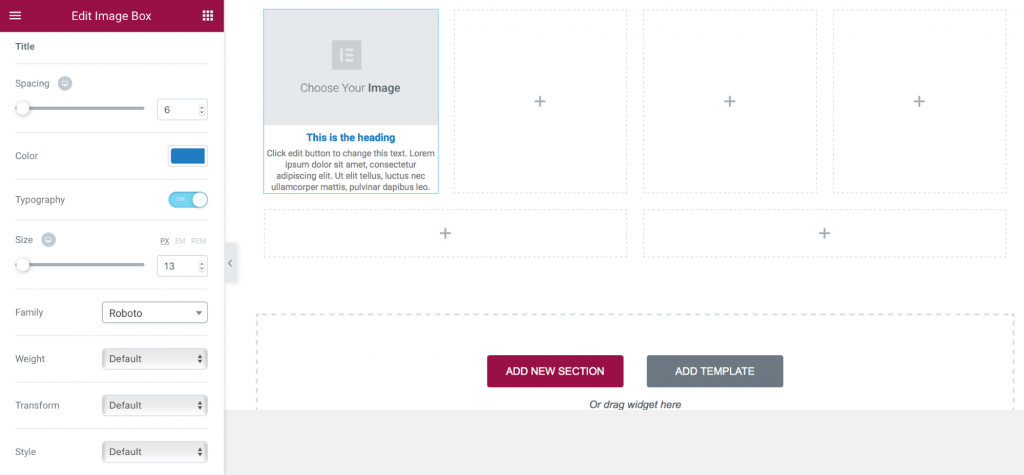Click responsive device icon next to Size

pyautogui.click(x=48, y=240)
